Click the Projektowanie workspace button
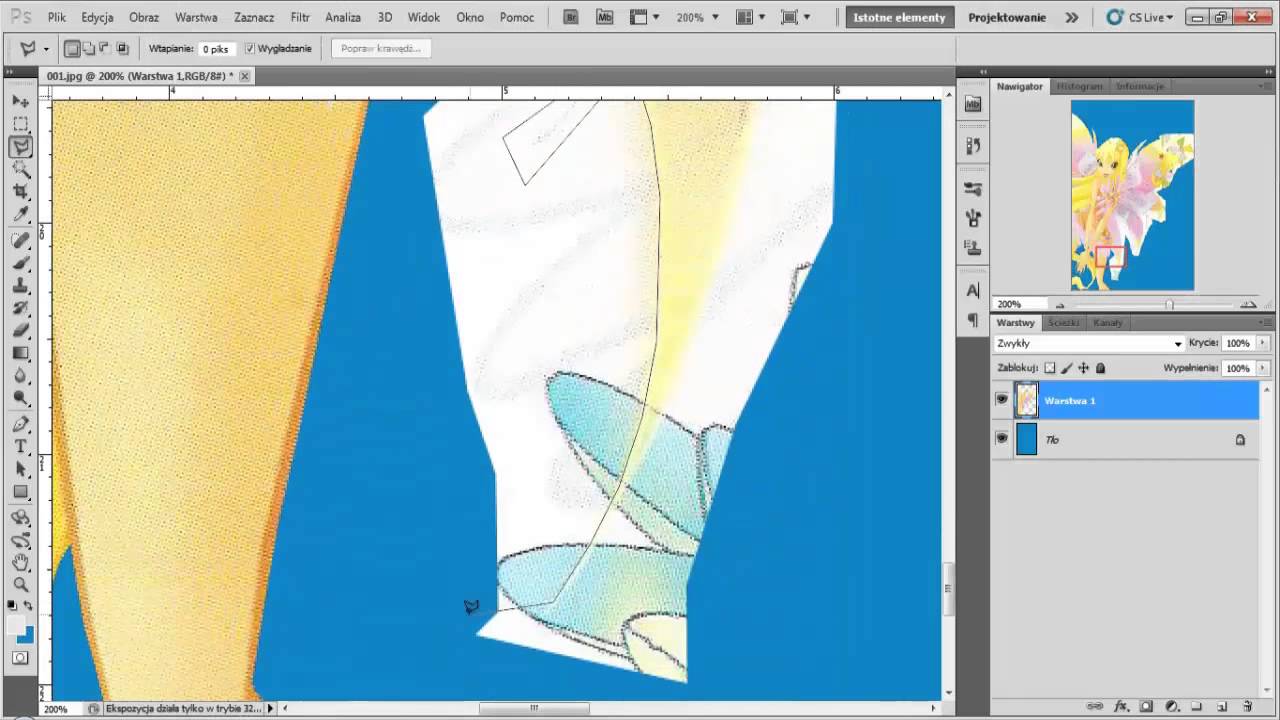Image resolution: width=1280 pixels, height=720 pixels. pyautogui.click(x=1007, y=17)
